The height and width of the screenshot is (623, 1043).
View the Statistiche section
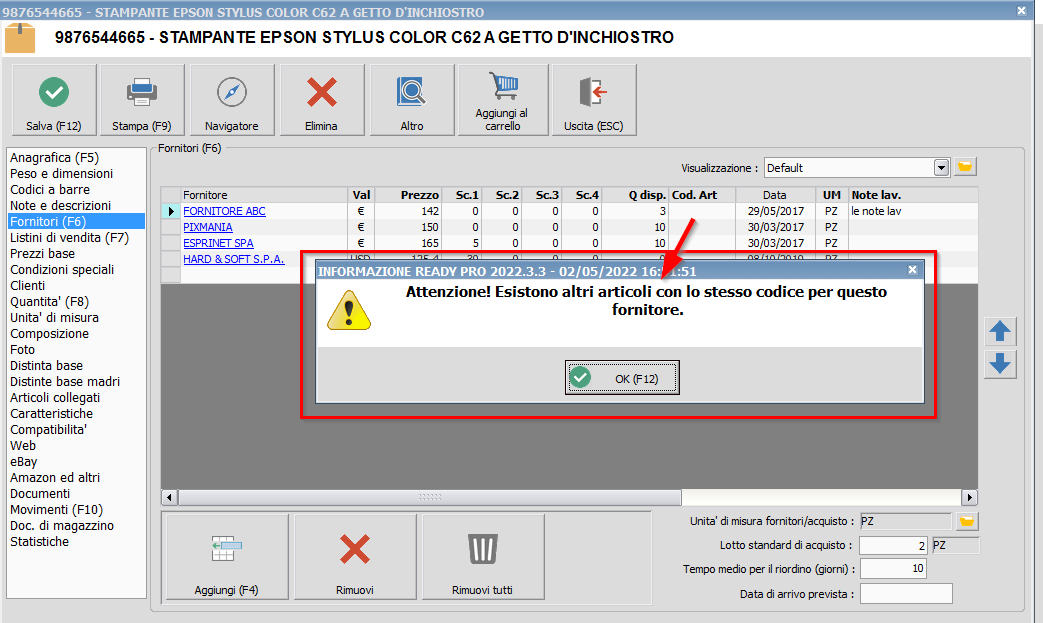click(x=39, y=541)
